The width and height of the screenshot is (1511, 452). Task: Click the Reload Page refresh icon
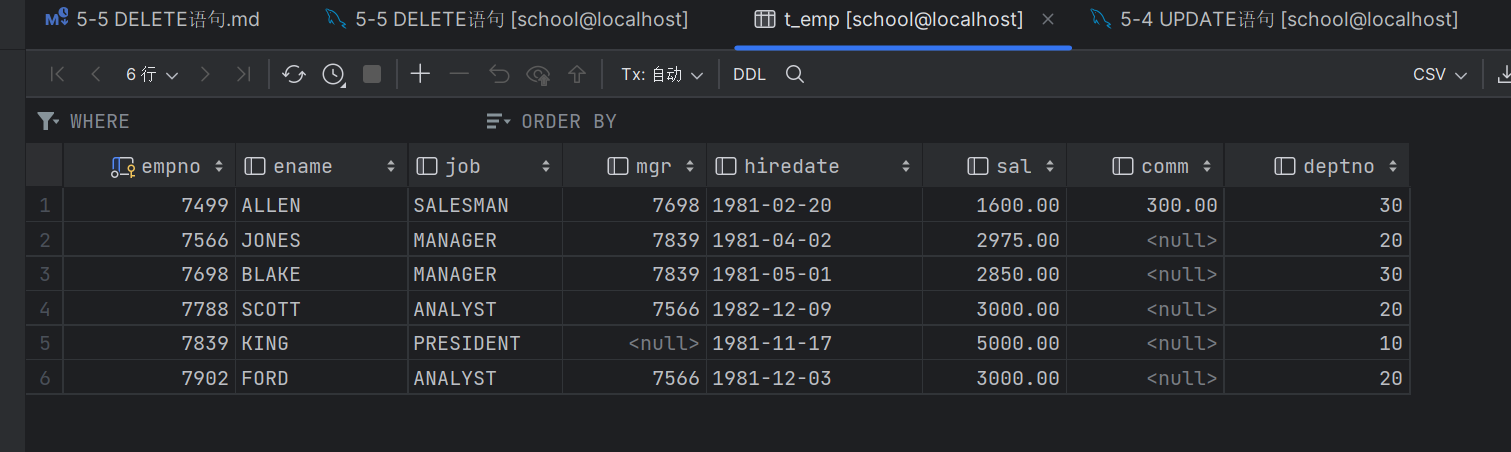coord(294,74)
